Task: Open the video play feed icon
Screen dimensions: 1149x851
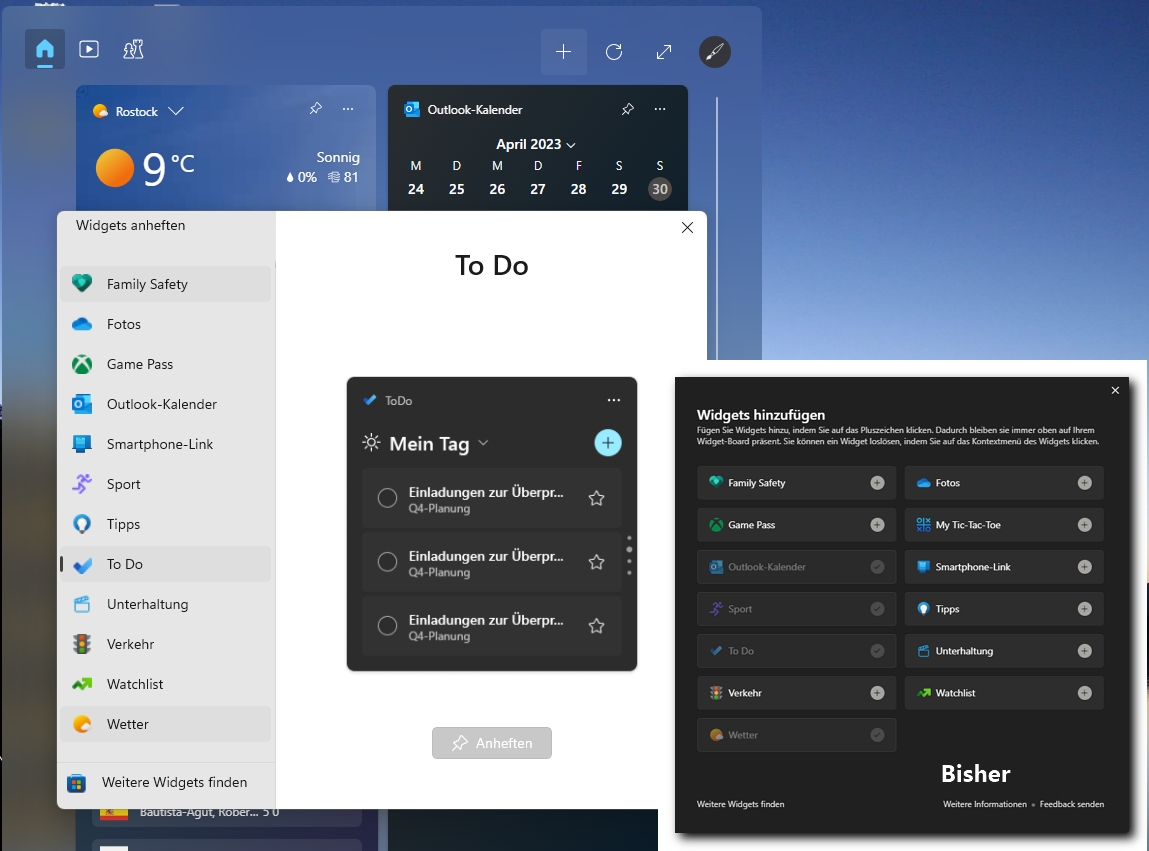Action: [x=89, y=49]
